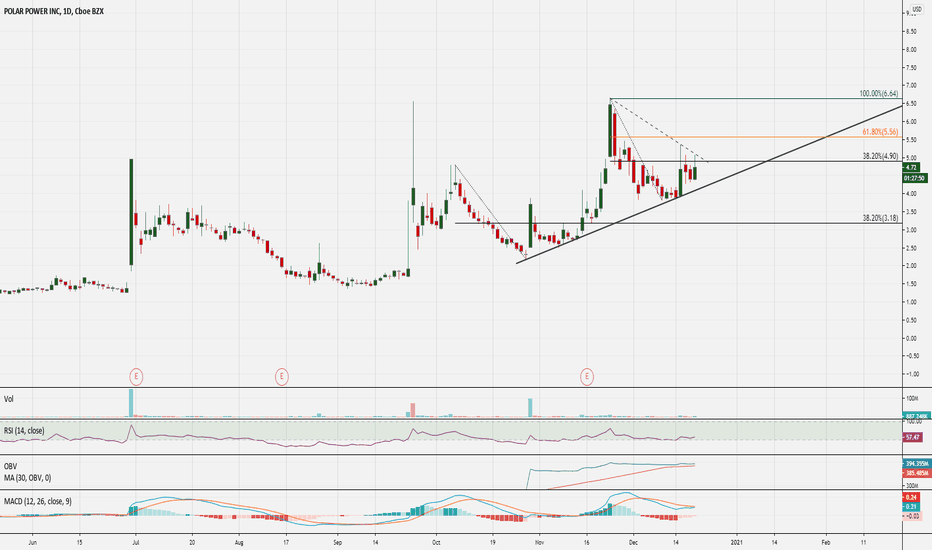This screenshot has width=932, height=550.
Task: Click the 100.00%(6.64) Fibonacci level label
Action: point(879,93)
